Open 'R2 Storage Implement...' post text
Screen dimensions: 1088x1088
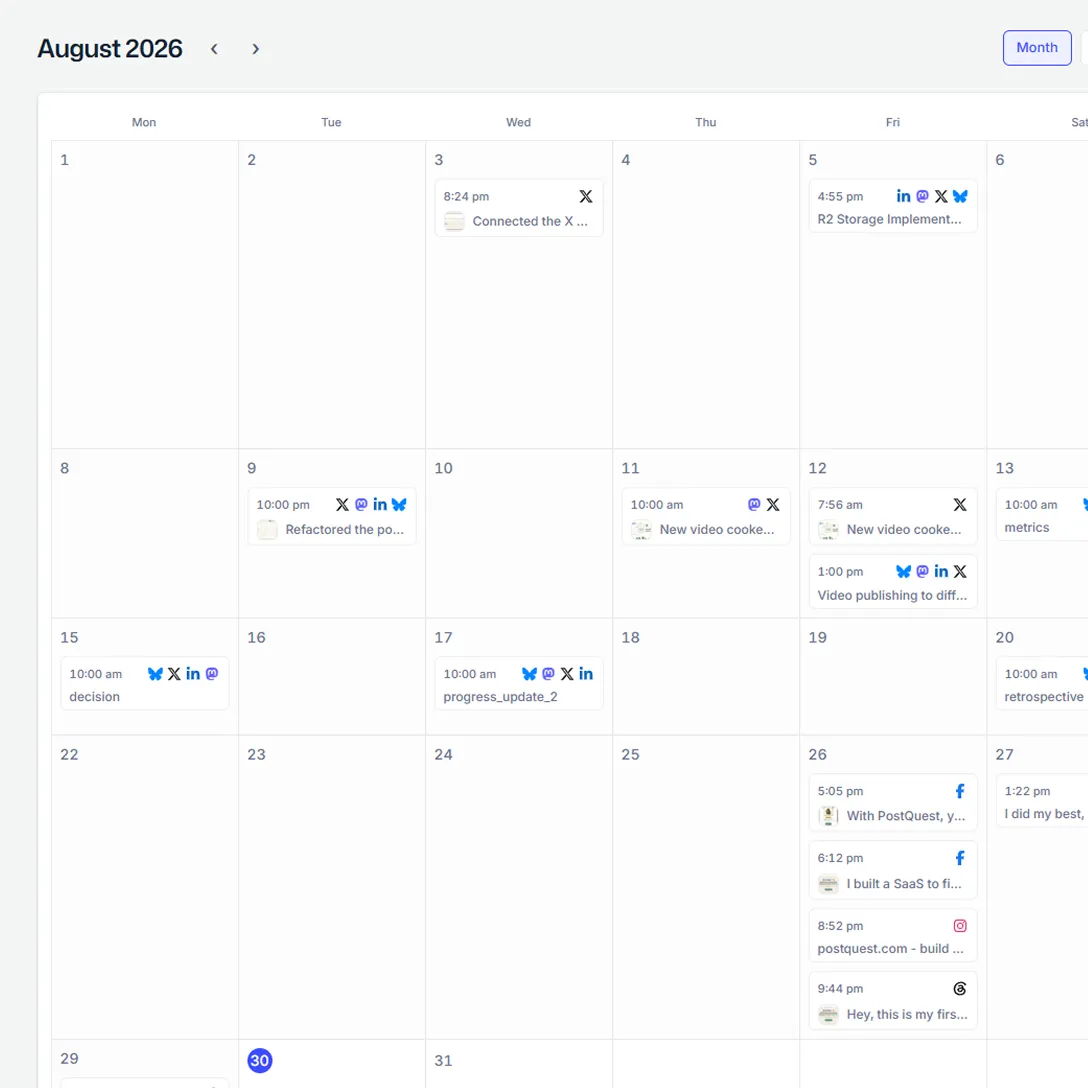tap(889, 219)
